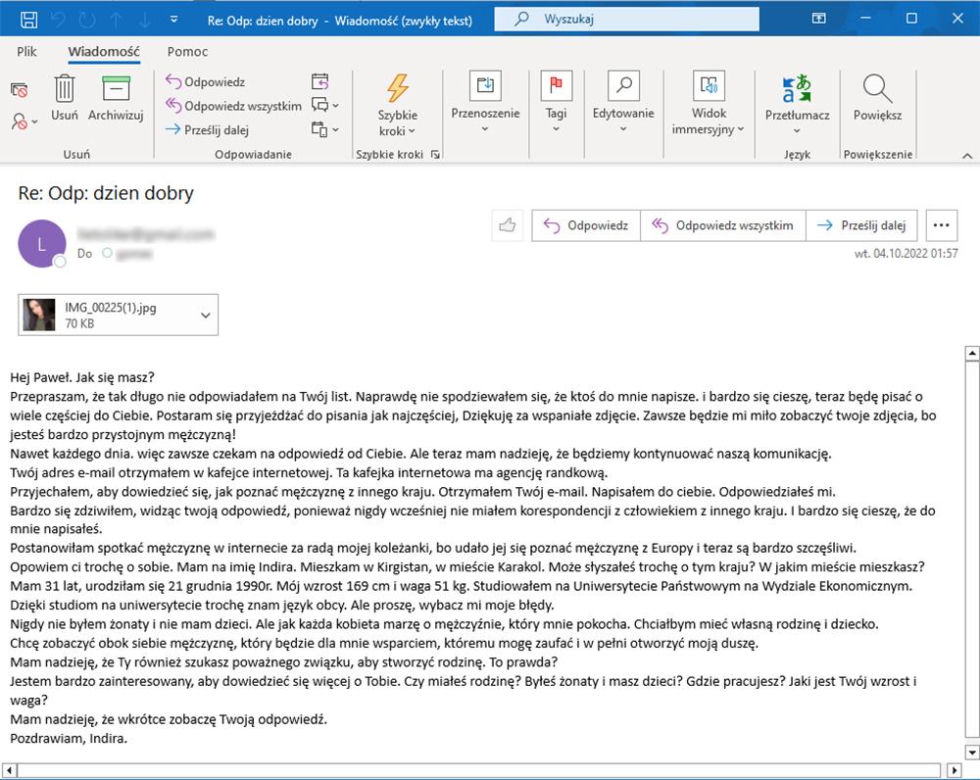Click the meeting reply calendar icon
980x780 pixels.
click(x=319, y=81)
